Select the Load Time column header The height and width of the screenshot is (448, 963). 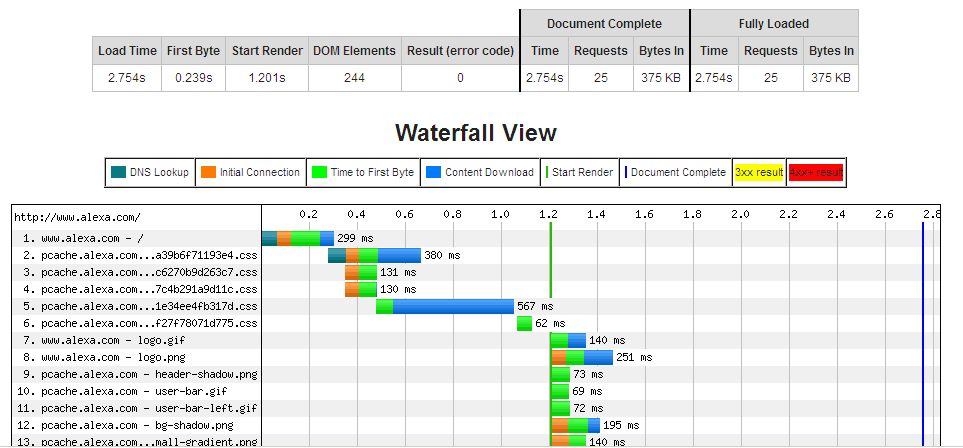coord(127,51)
